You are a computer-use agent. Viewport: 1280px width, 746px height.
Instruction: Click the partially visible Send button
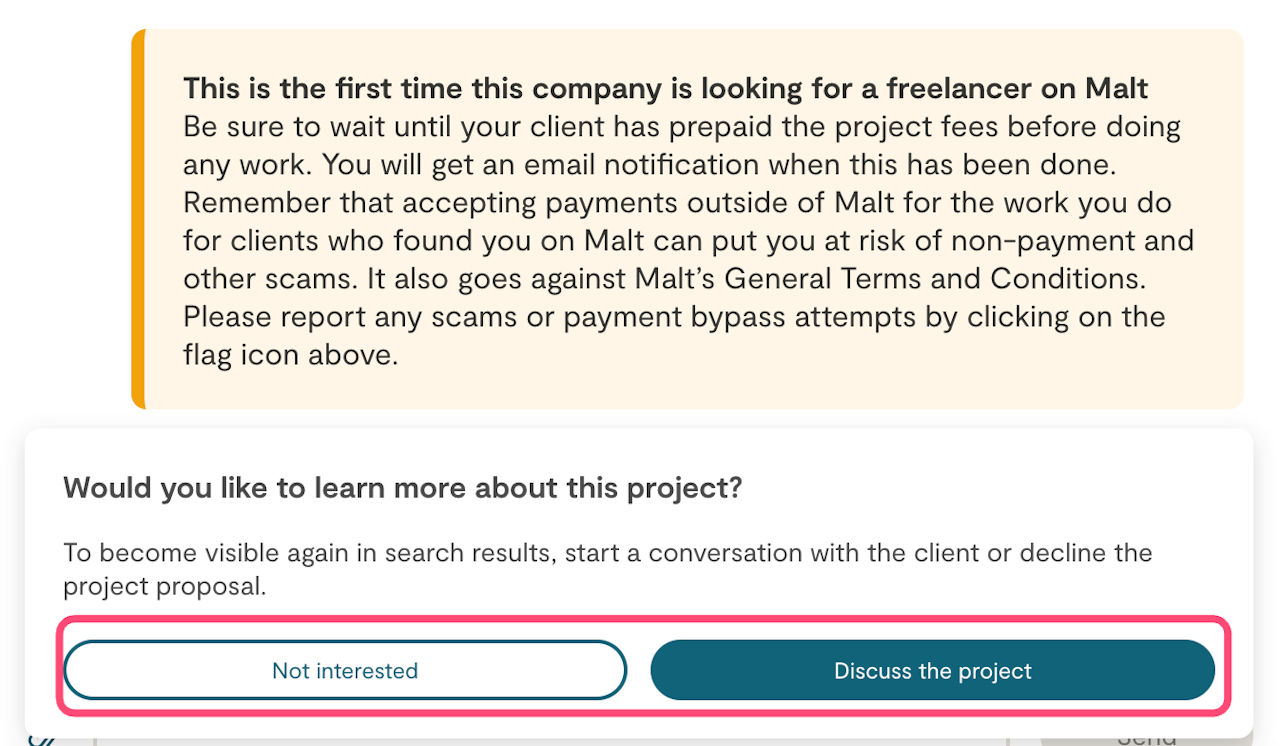[x=1145, y=739]
